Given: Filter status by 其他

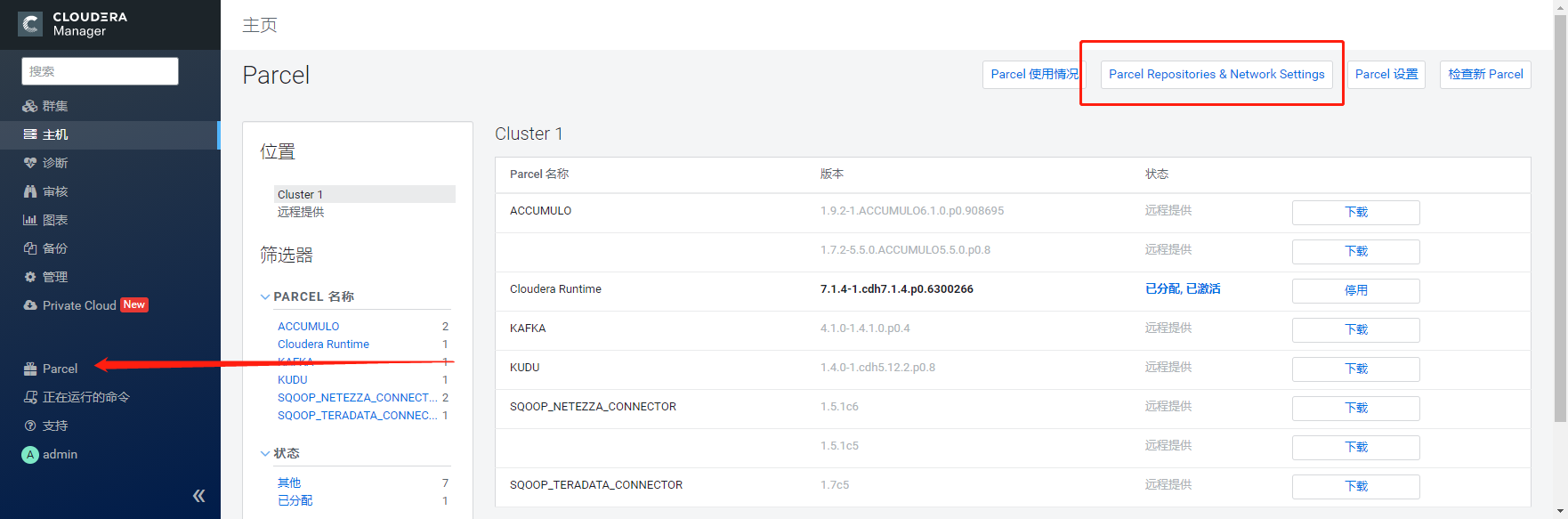Looking at the screenshot, I should tap(289, 483).
